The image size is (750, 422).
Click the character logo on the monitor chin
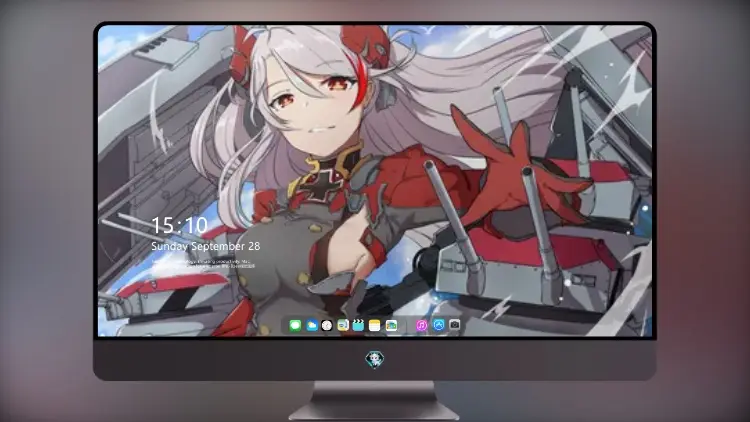375,359
